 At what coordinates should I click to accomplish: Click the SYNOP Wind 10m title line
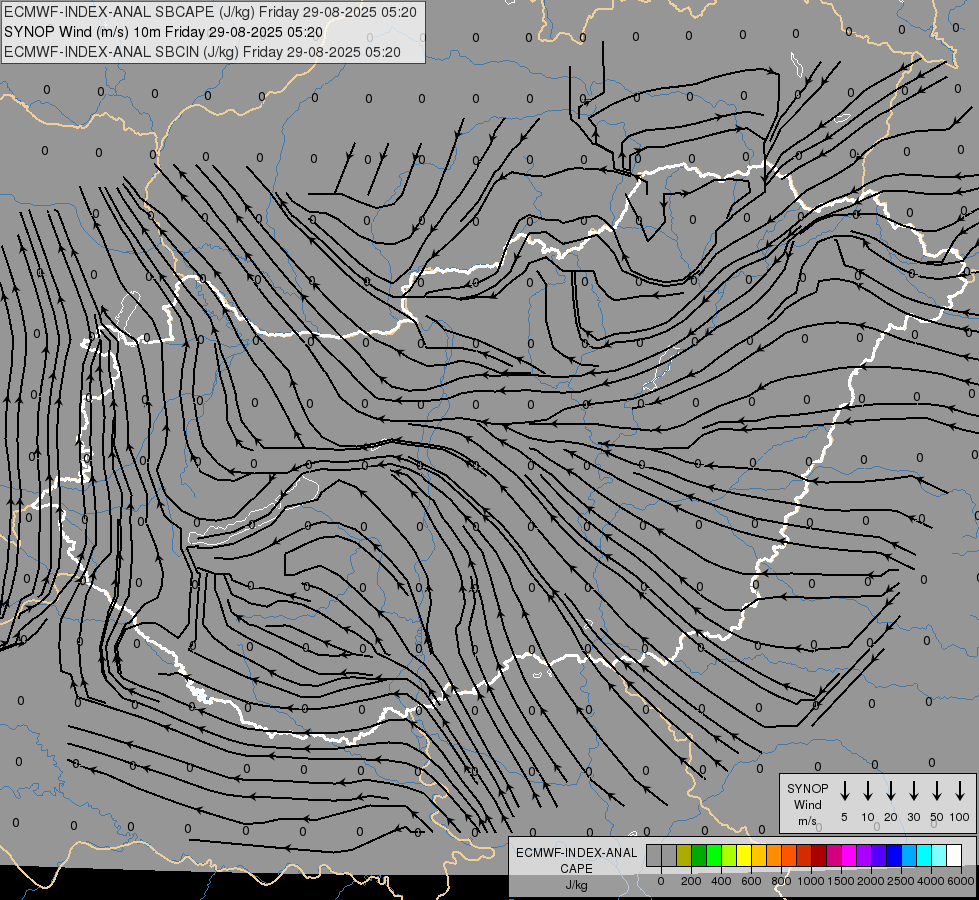[164, 32]
